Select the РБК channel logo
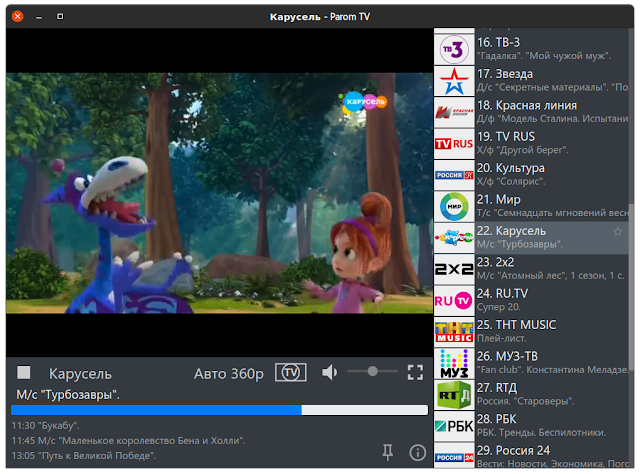640x474 pixels. click(454, 426)
